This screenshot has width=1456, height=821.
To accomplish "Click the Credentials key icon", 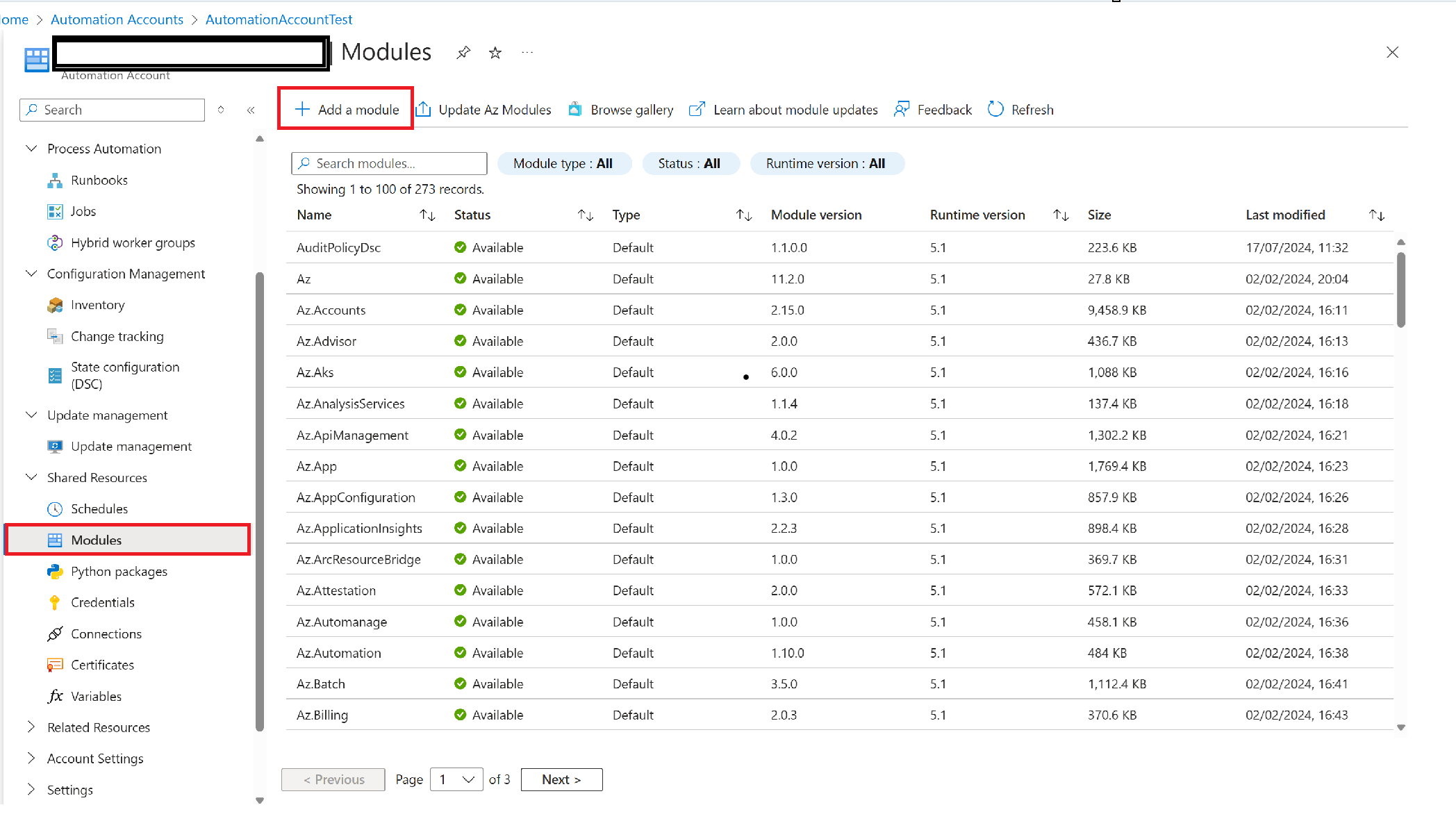I will pos(55,602).
